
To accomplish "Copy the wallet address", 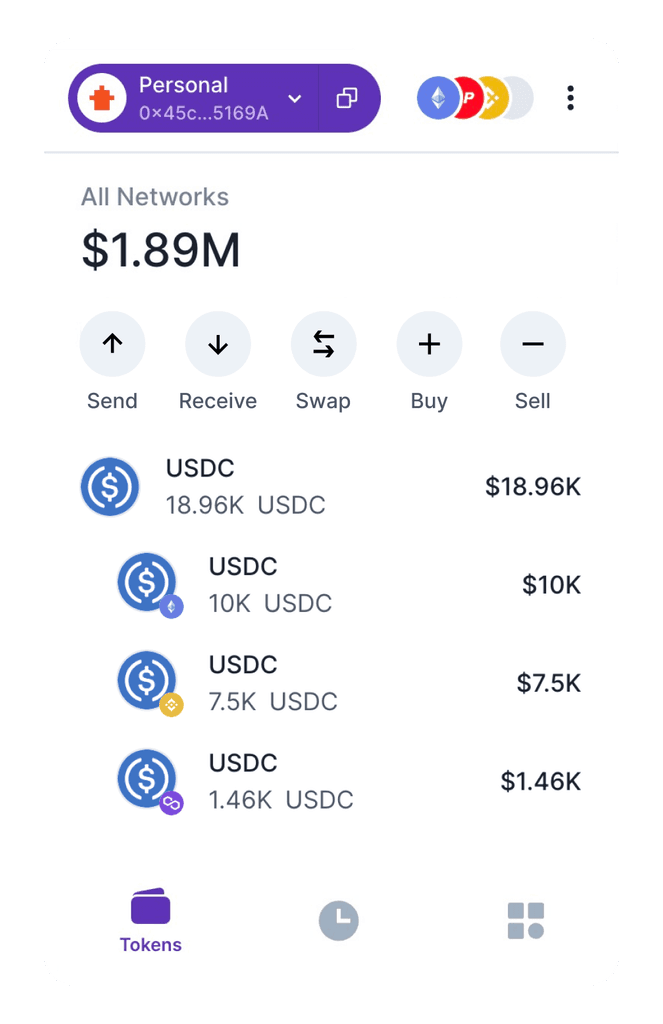I will (347, 98).
